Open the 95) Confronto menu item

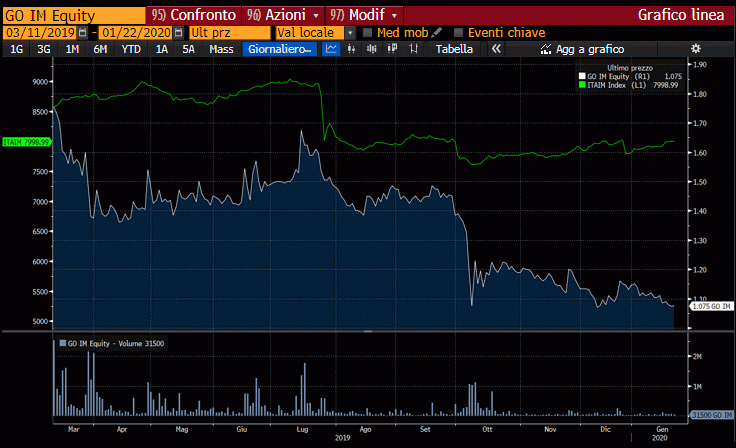193,15
